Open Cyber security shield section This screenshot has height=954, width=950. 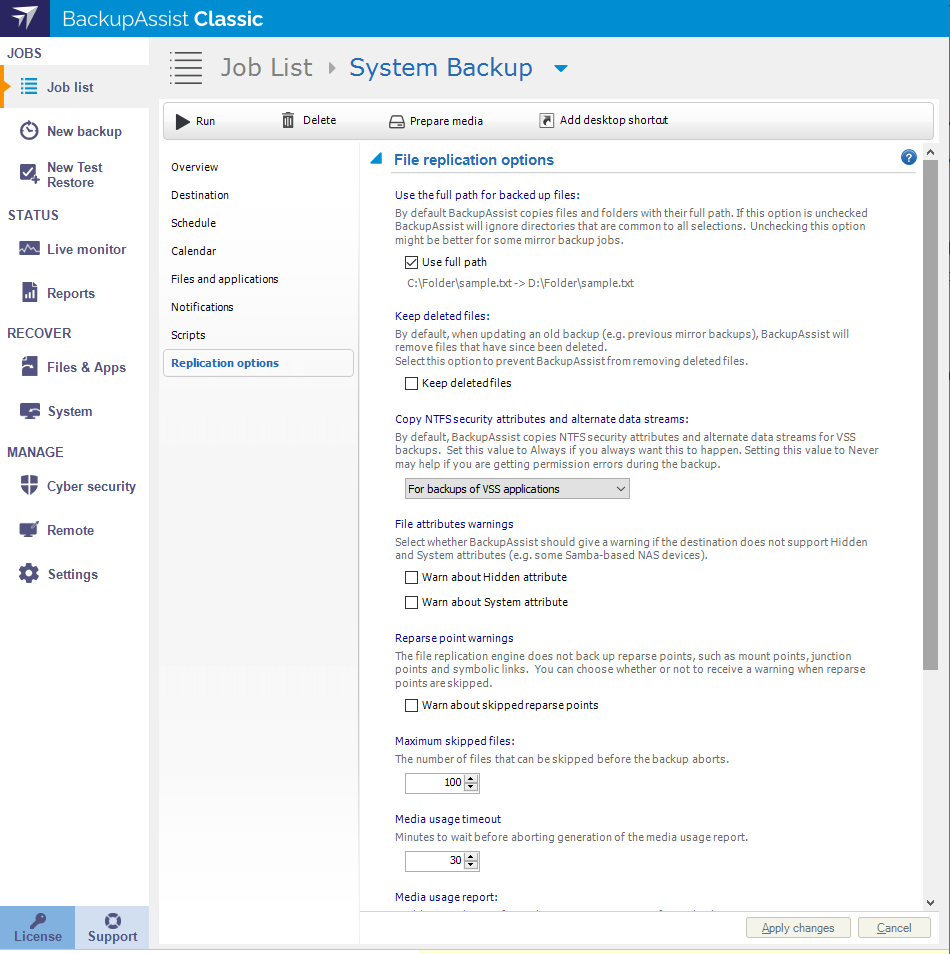(x=91, y=486)
